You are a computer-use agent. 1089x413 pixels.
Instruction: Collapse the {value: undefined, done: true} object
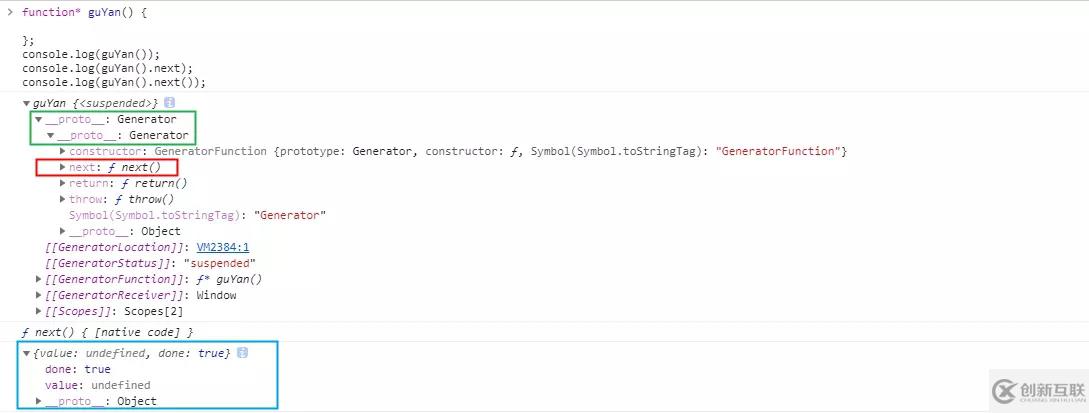[26, 353]
